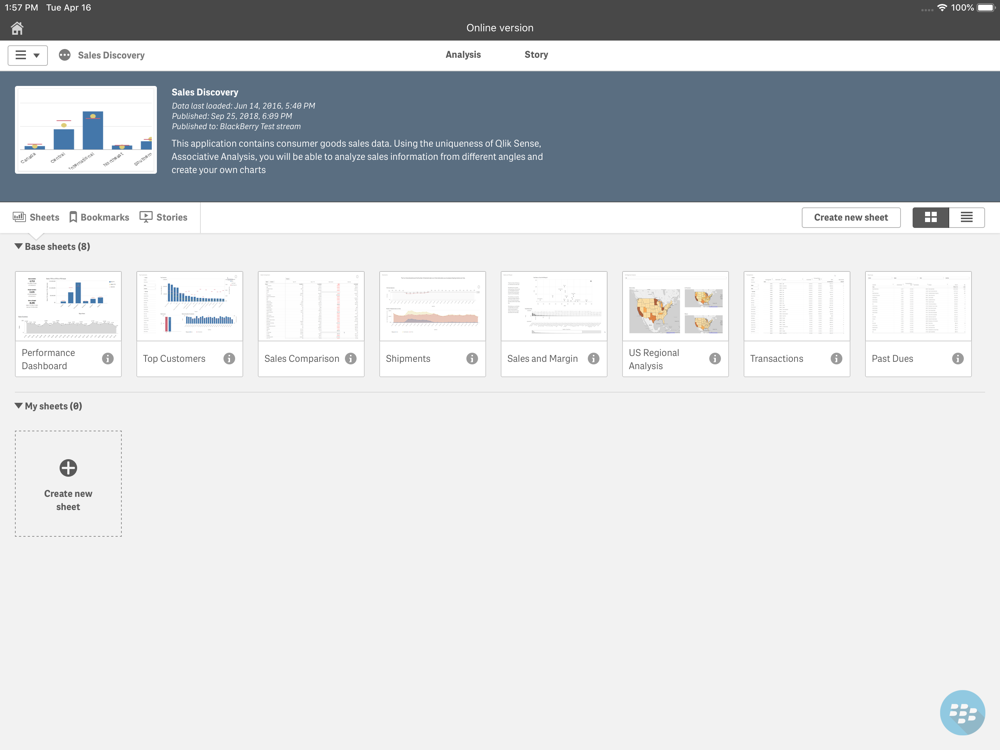Click the Sales Discovery app thumbnail image
The image size is (1000, 750).
(86, 129)
